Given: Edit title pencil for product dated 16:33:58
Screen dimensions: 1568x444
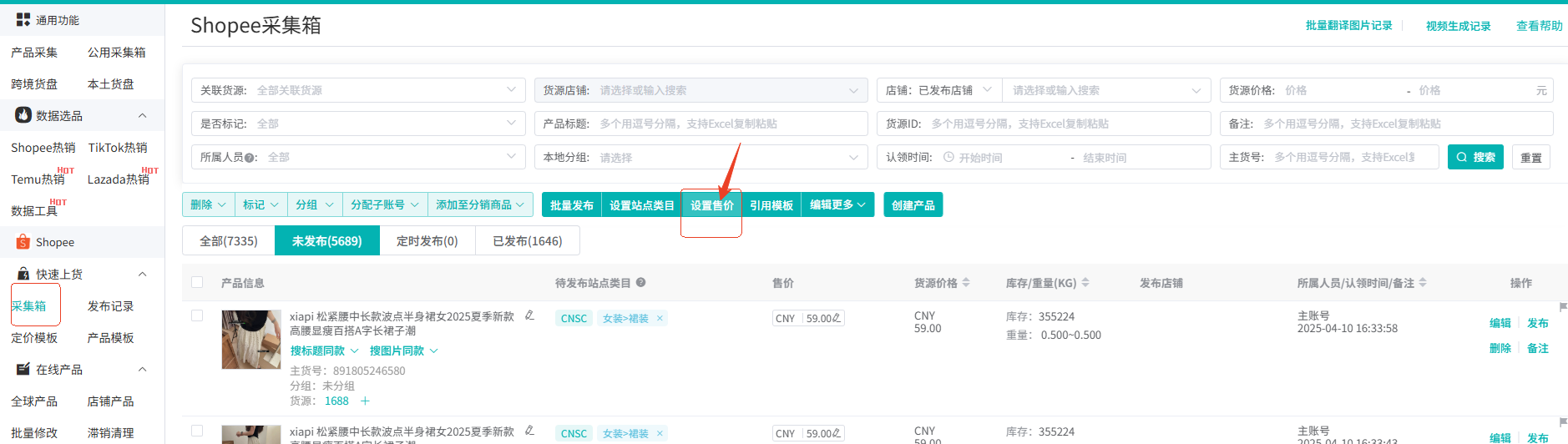Looking at the screenshot, I should pos(529,315).
